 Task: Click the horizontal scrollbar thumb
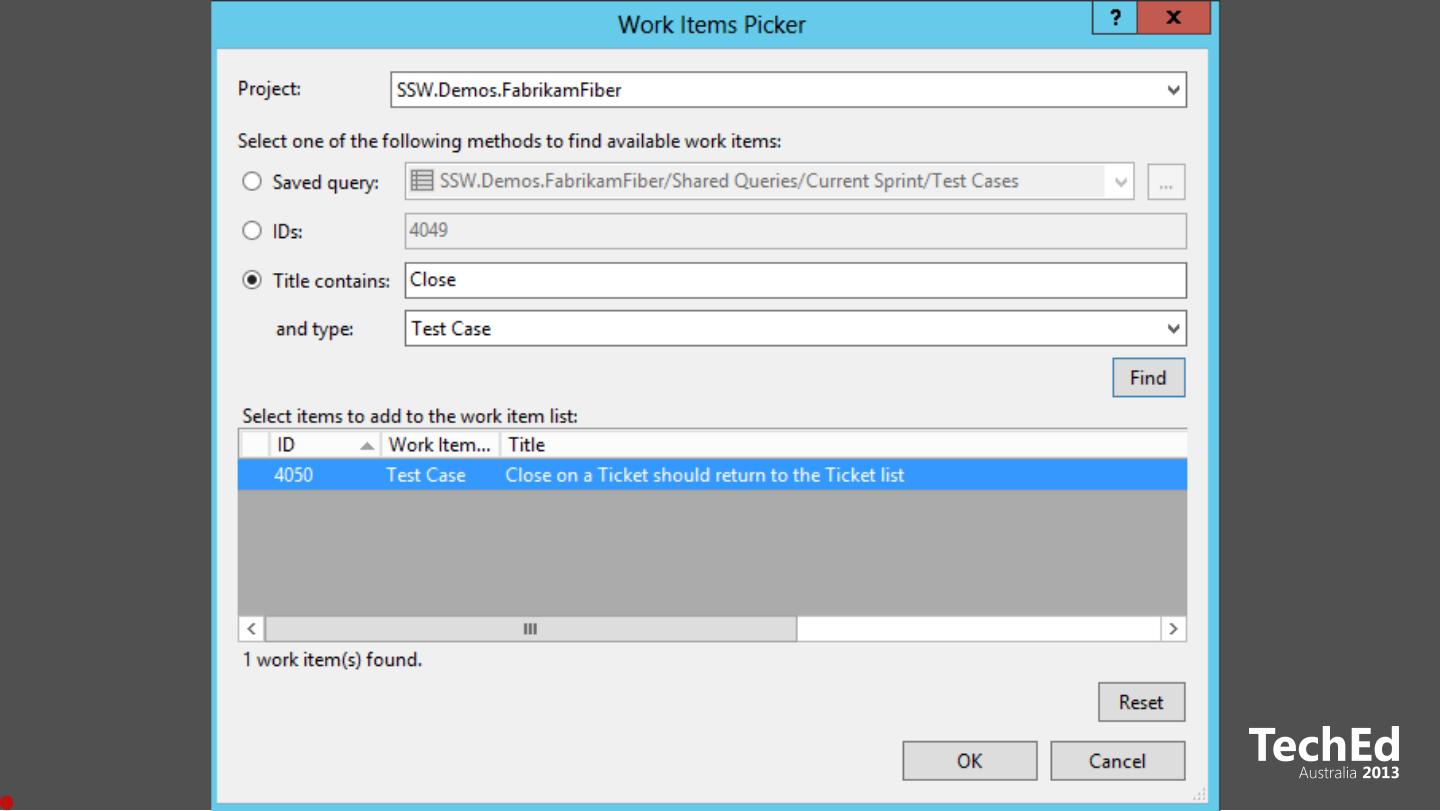[531, 629]
